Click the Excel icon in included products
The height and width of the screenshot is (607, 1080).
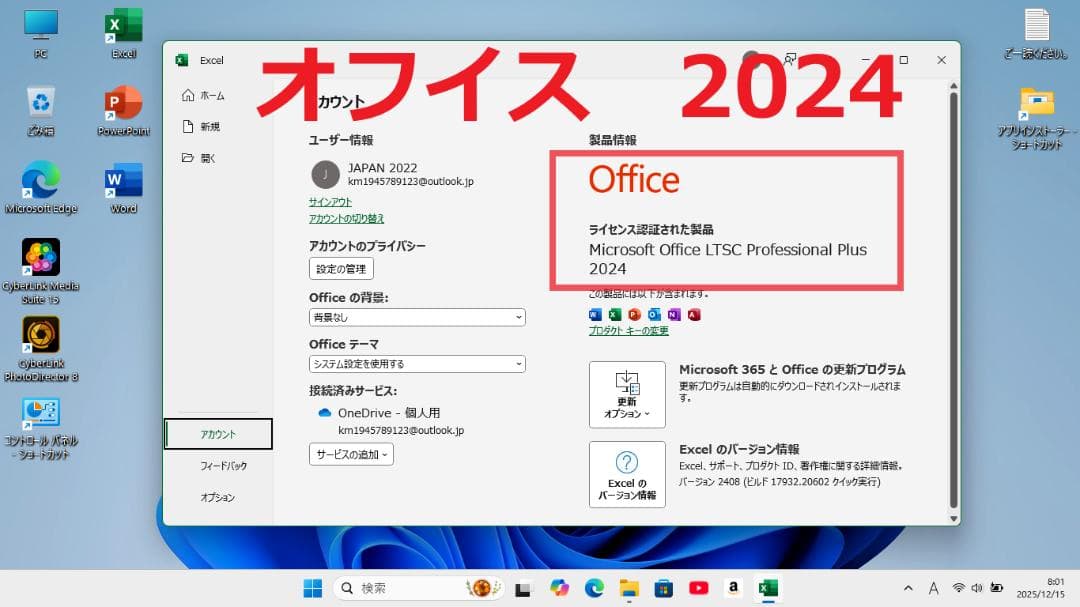615,314
